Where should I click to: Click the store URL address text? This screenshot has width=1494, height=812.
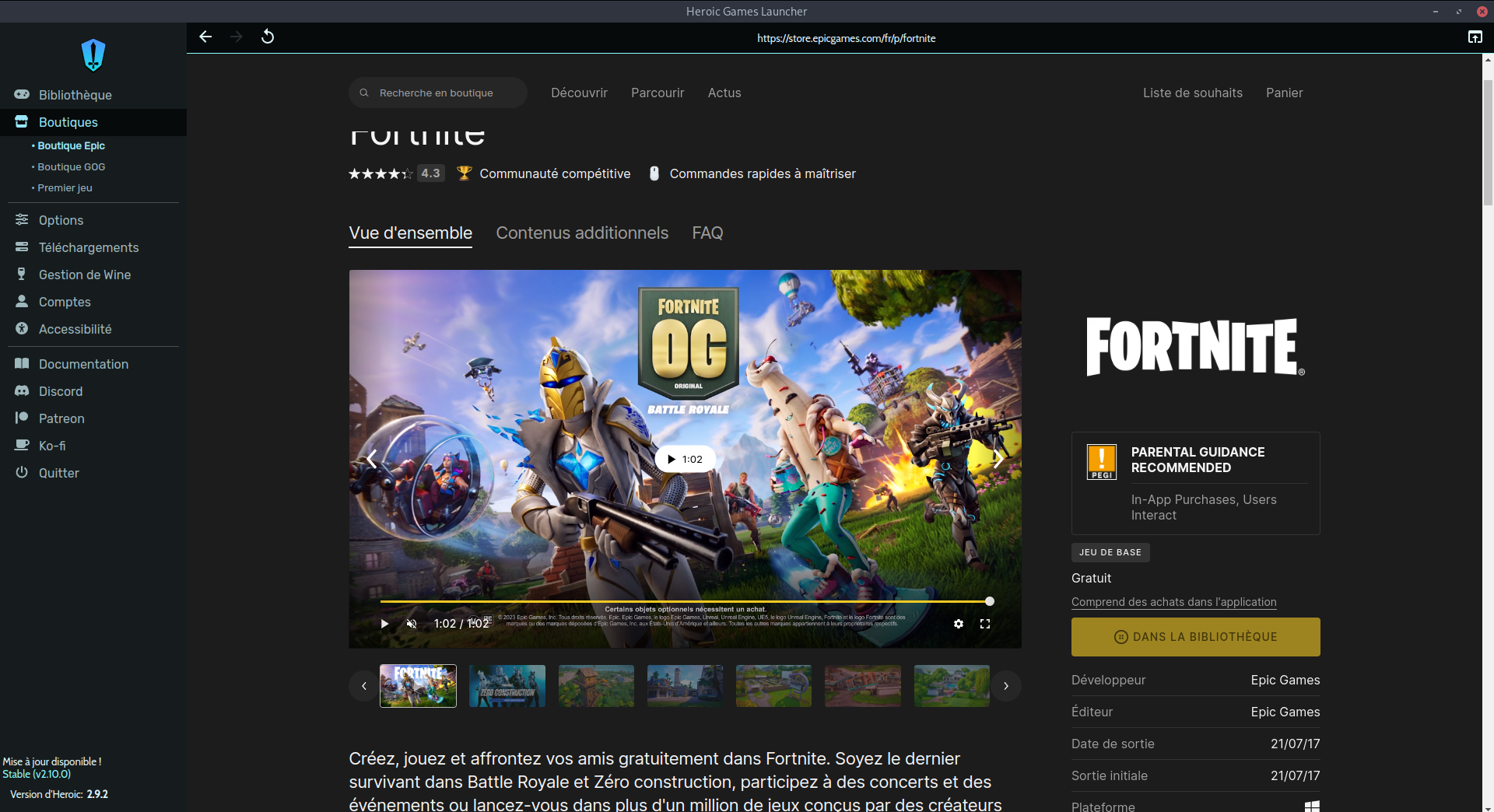847,38
